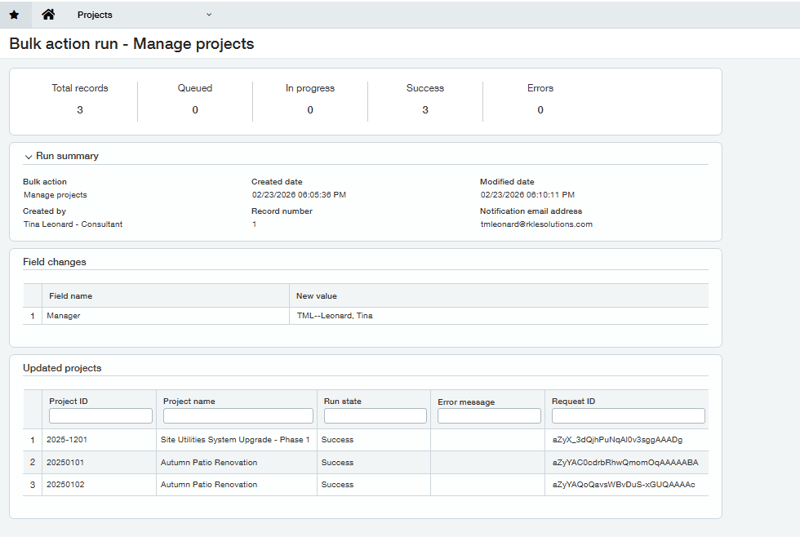Sort by Project ID column header
Screen dimensions: 800x537
click(x=69, y=401)
